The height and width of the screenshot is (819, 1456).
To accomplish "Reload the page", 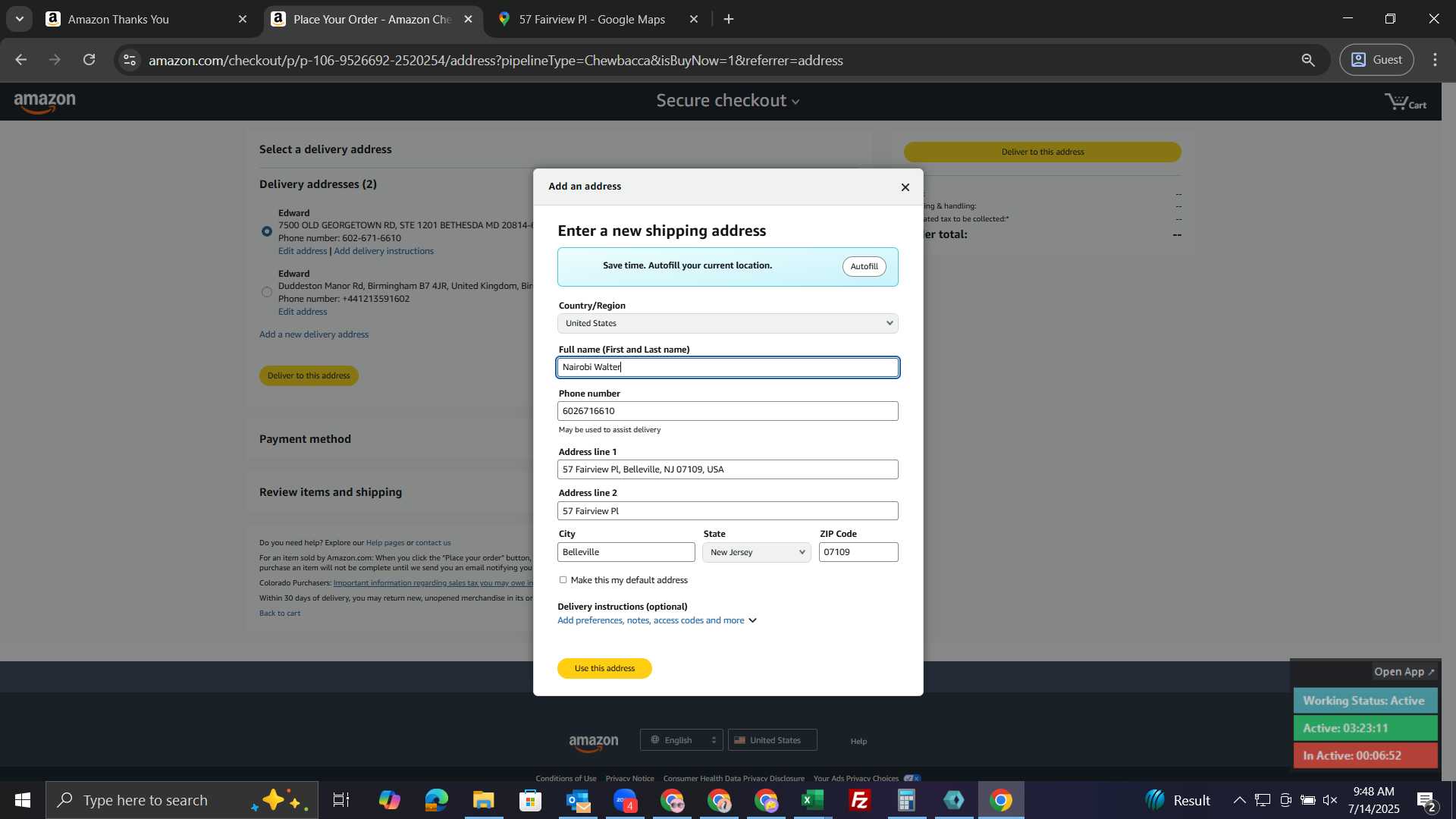I will pos(89,60).
